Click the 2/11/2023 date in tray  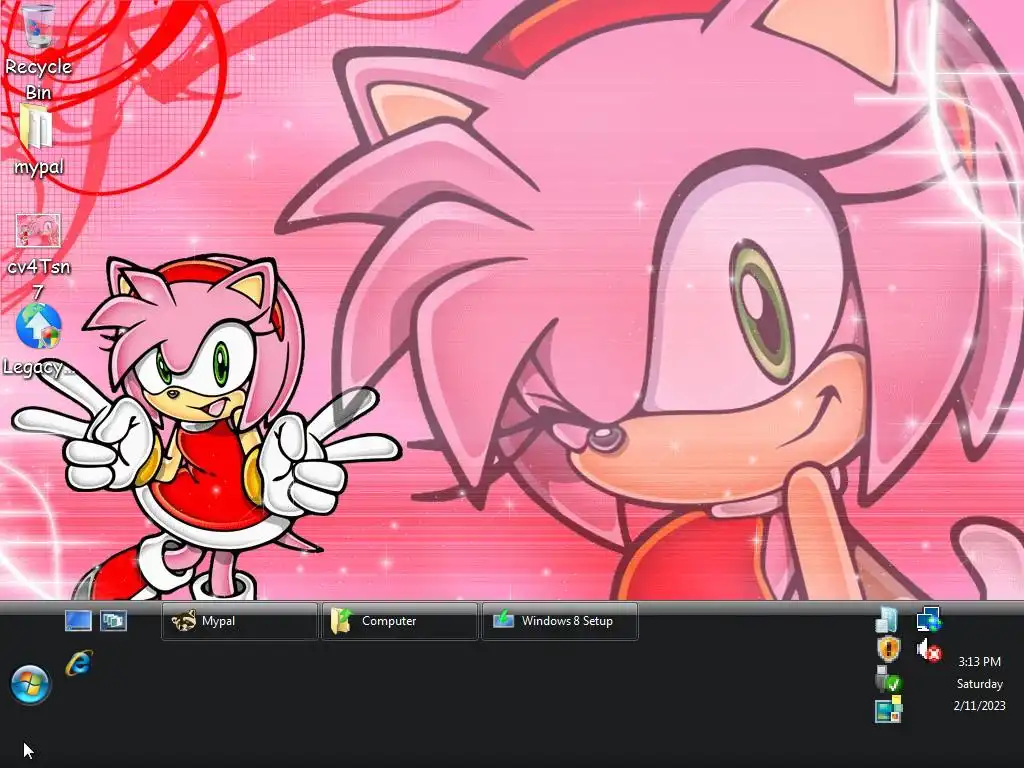click(980, 705)
